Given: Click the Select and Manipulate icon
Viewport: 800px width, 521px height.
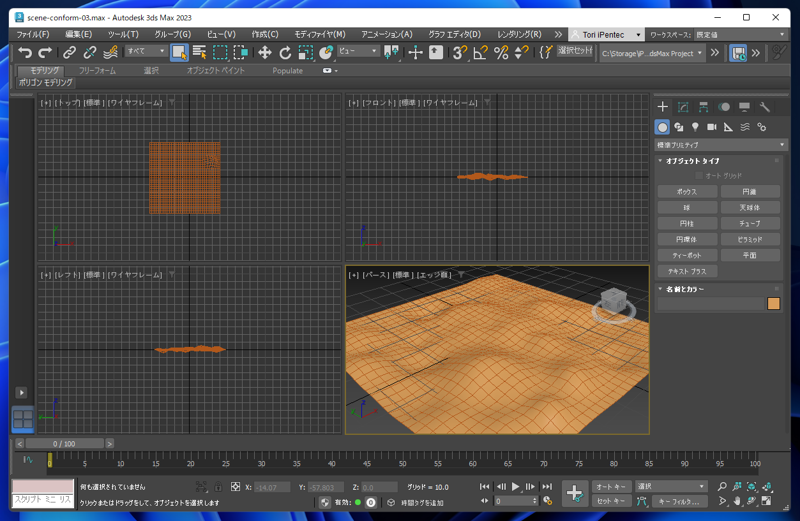Looking at the screenshot, I should 415,52.
